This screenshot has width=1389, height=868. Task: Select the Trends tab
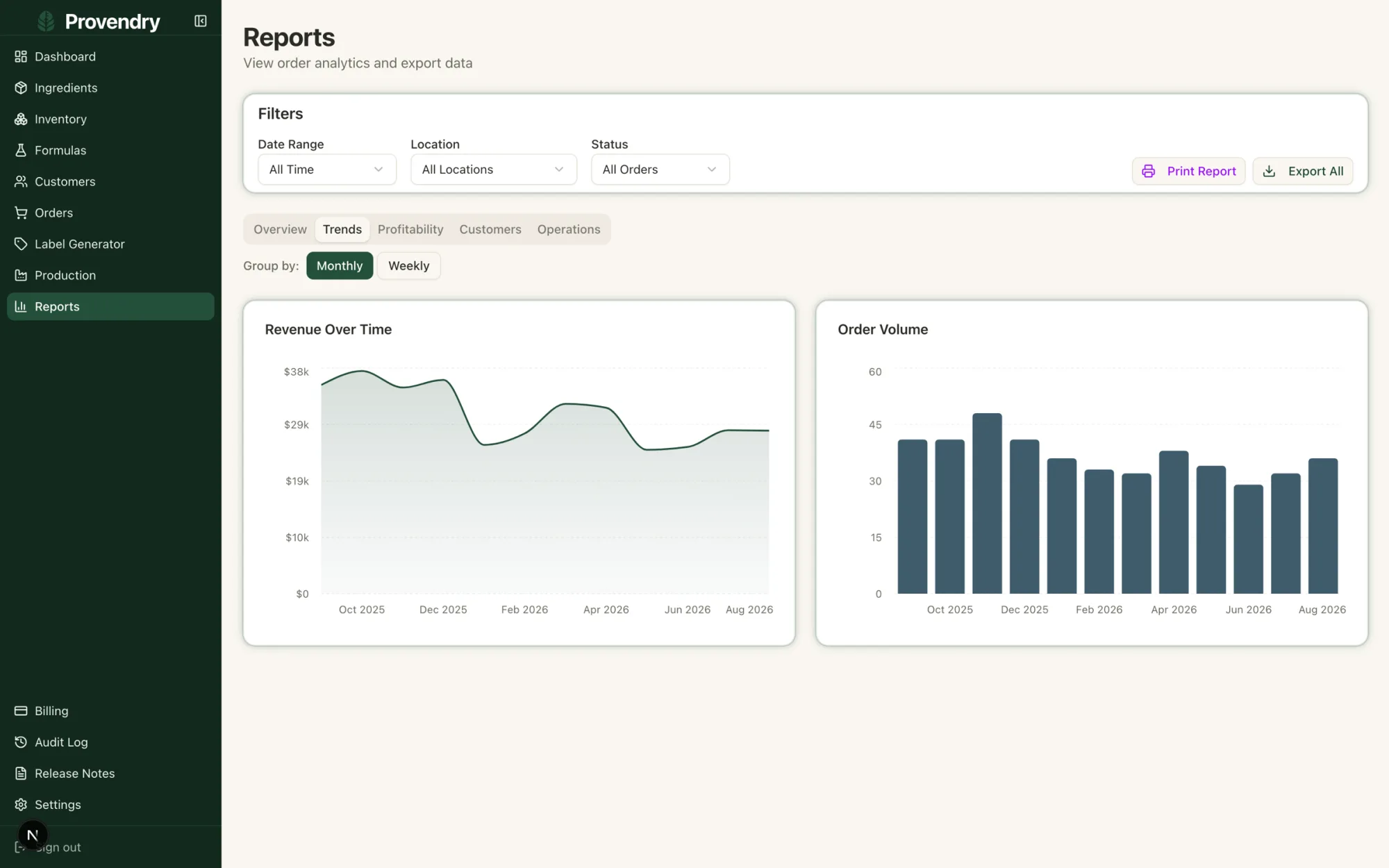coord(342,229)
